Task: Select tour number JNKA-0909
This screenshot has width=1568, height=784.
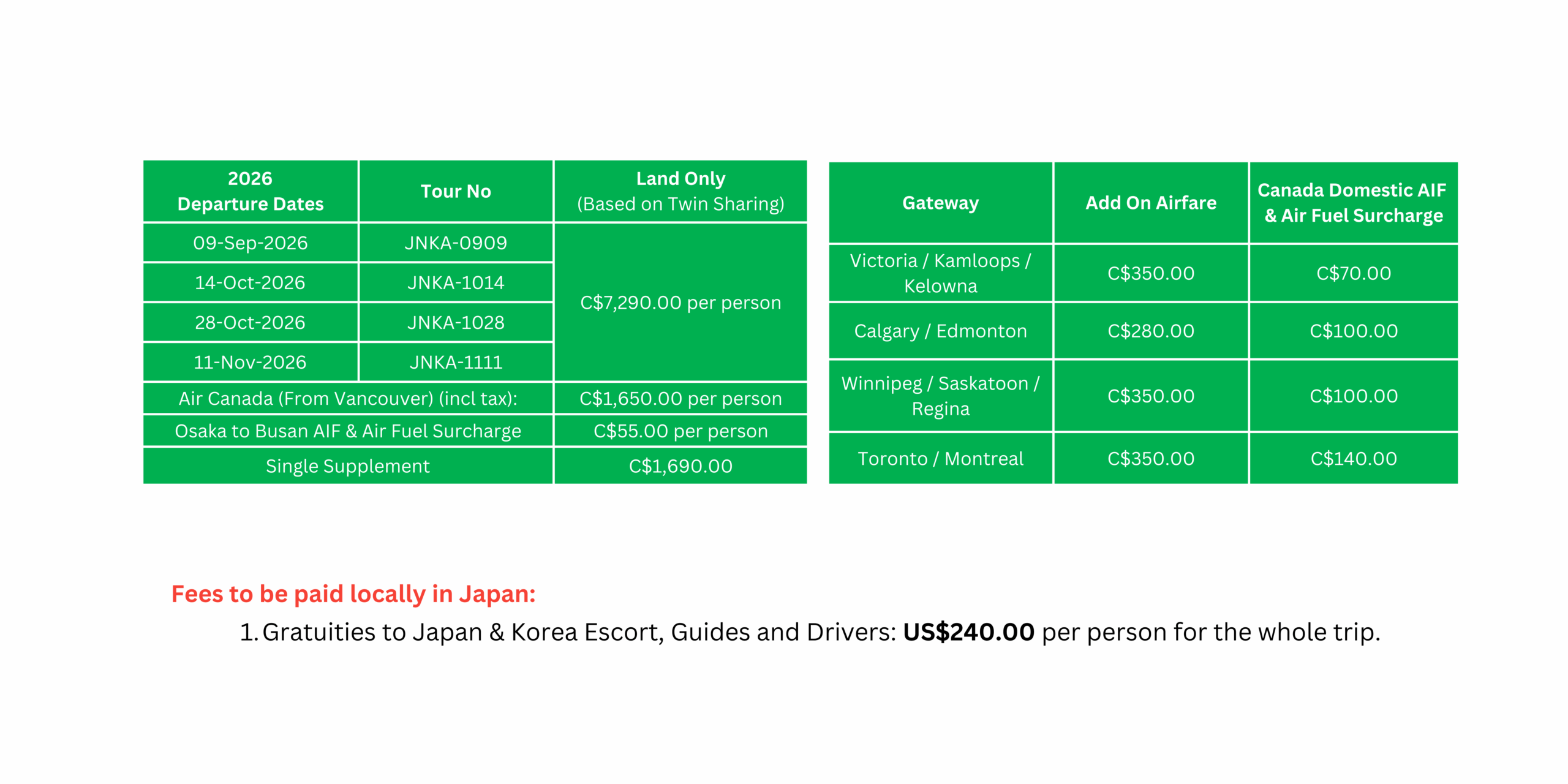Action: coord(456,243)
